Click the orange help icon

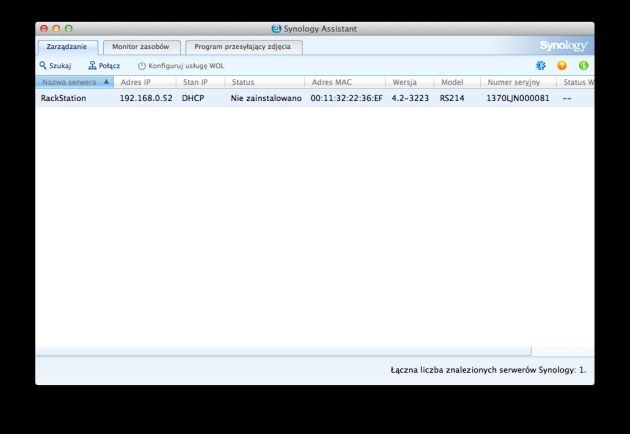(562, 66)
